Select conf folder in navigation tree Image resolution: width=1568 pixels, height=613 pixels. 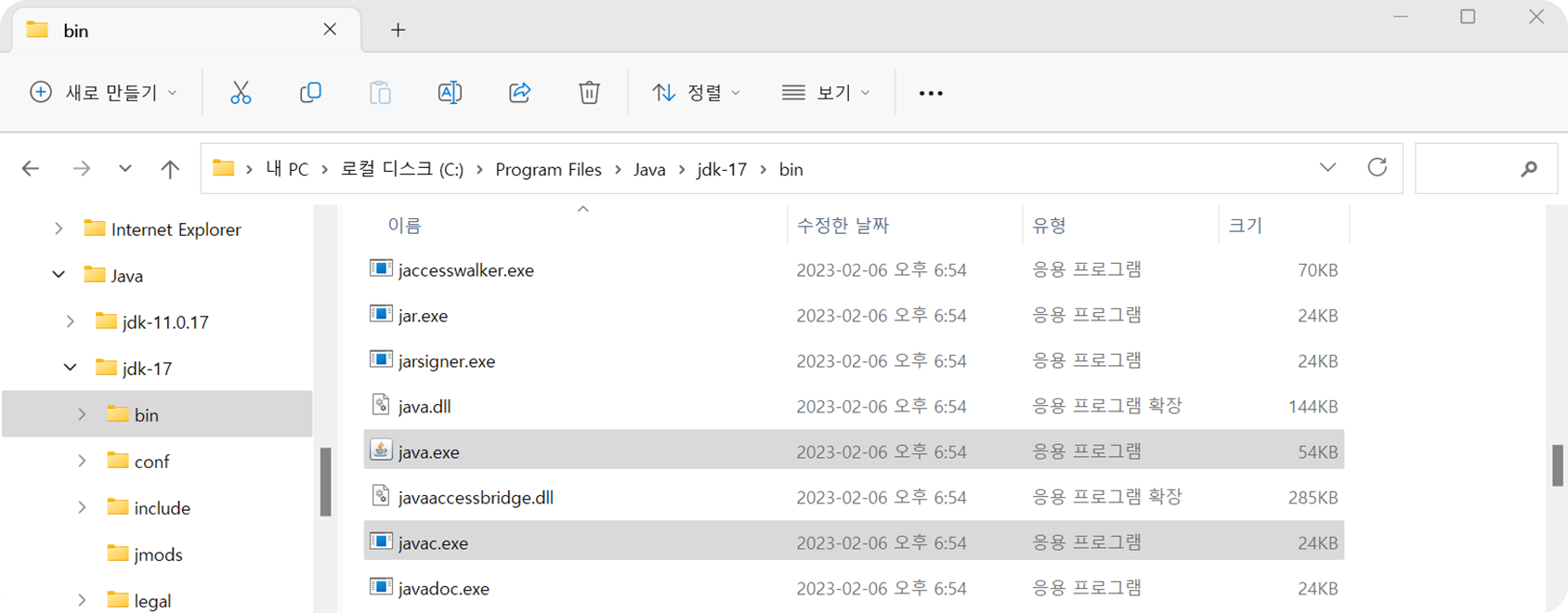point(151,462)
